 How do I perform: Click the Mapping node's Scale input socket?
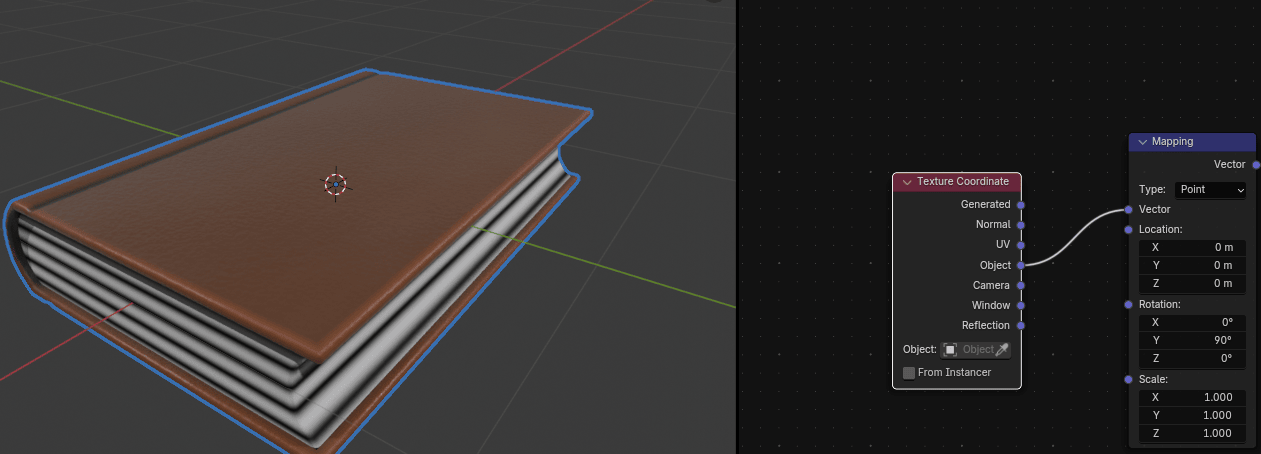coord(1129,380)
